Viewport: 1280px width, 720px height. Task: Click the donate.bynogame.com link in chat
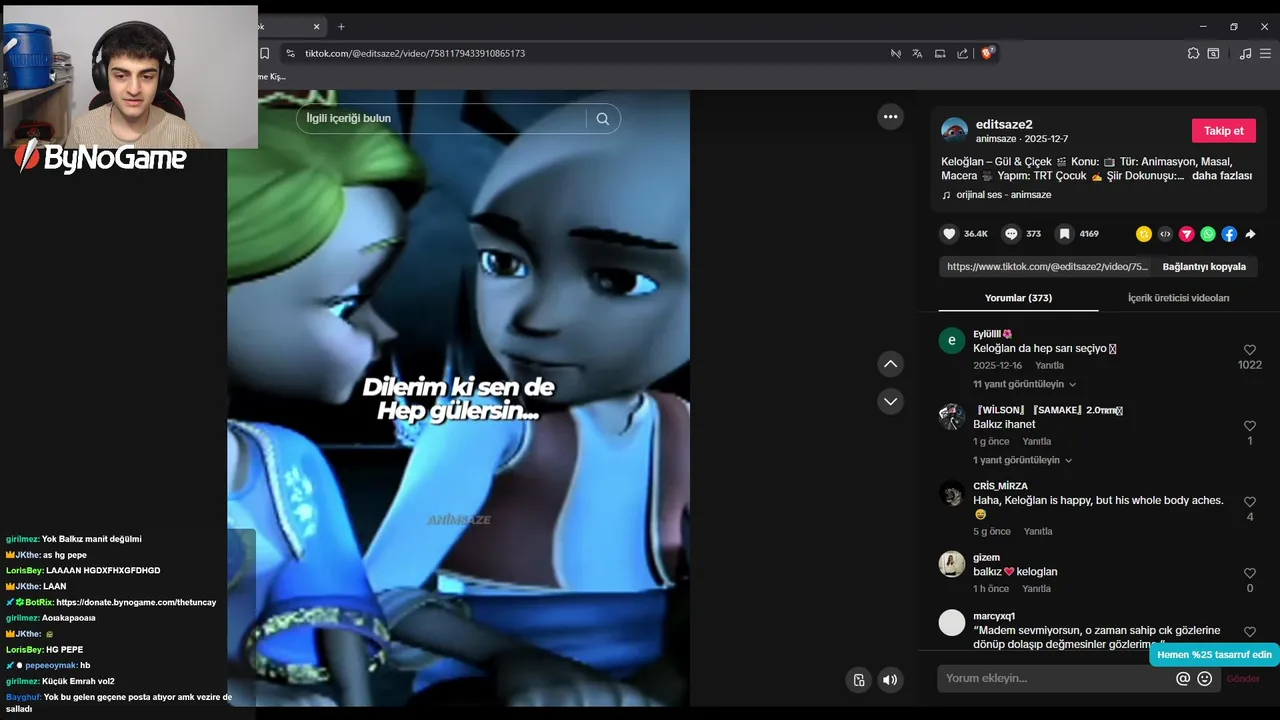point(136,602)
